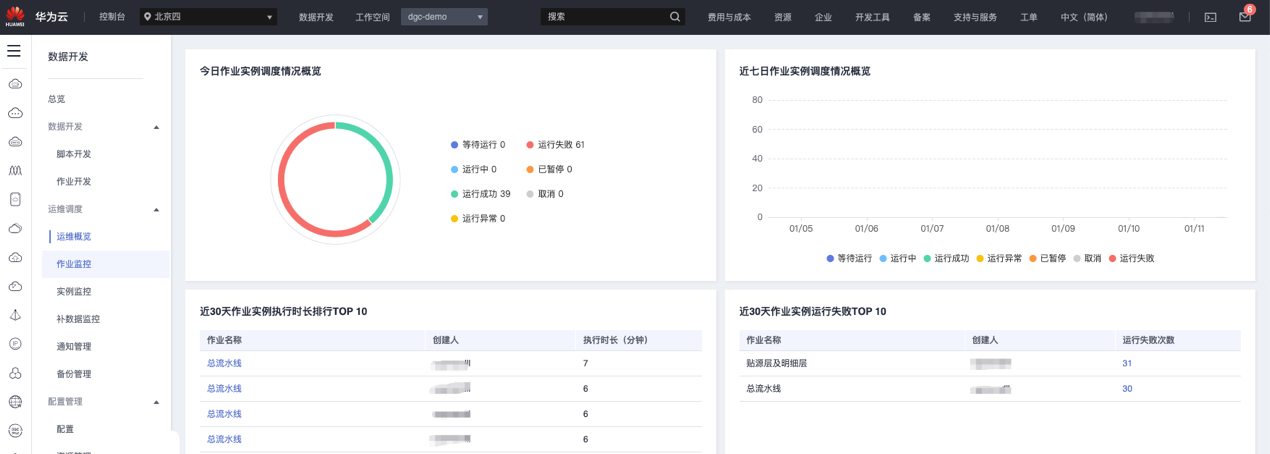1270x454 pixels.
Task: Click failure count link 31
Action: coord(1127,363)
